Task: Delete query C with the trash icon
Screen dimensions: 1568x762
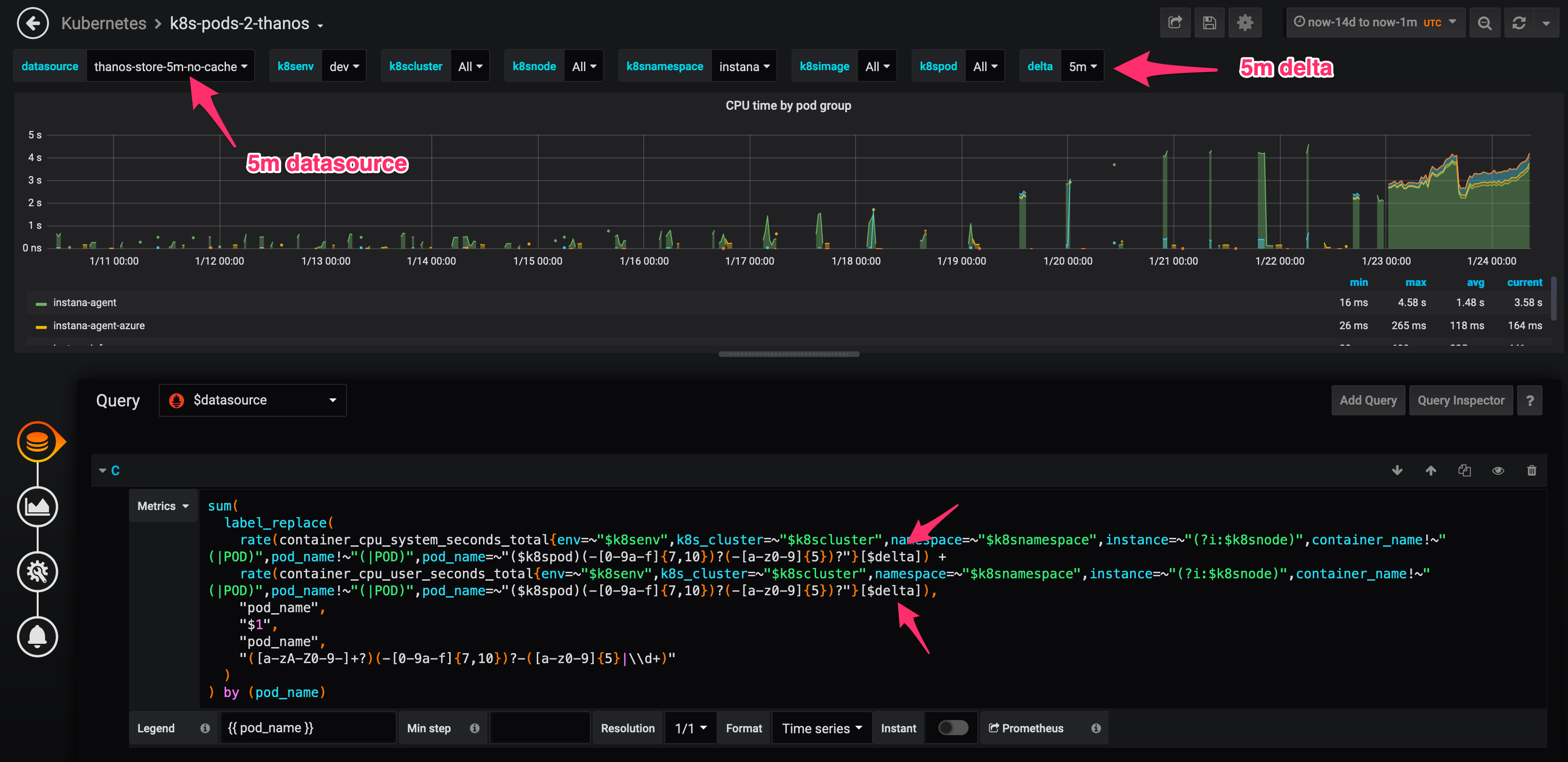Action: (x=1532, y=470)
